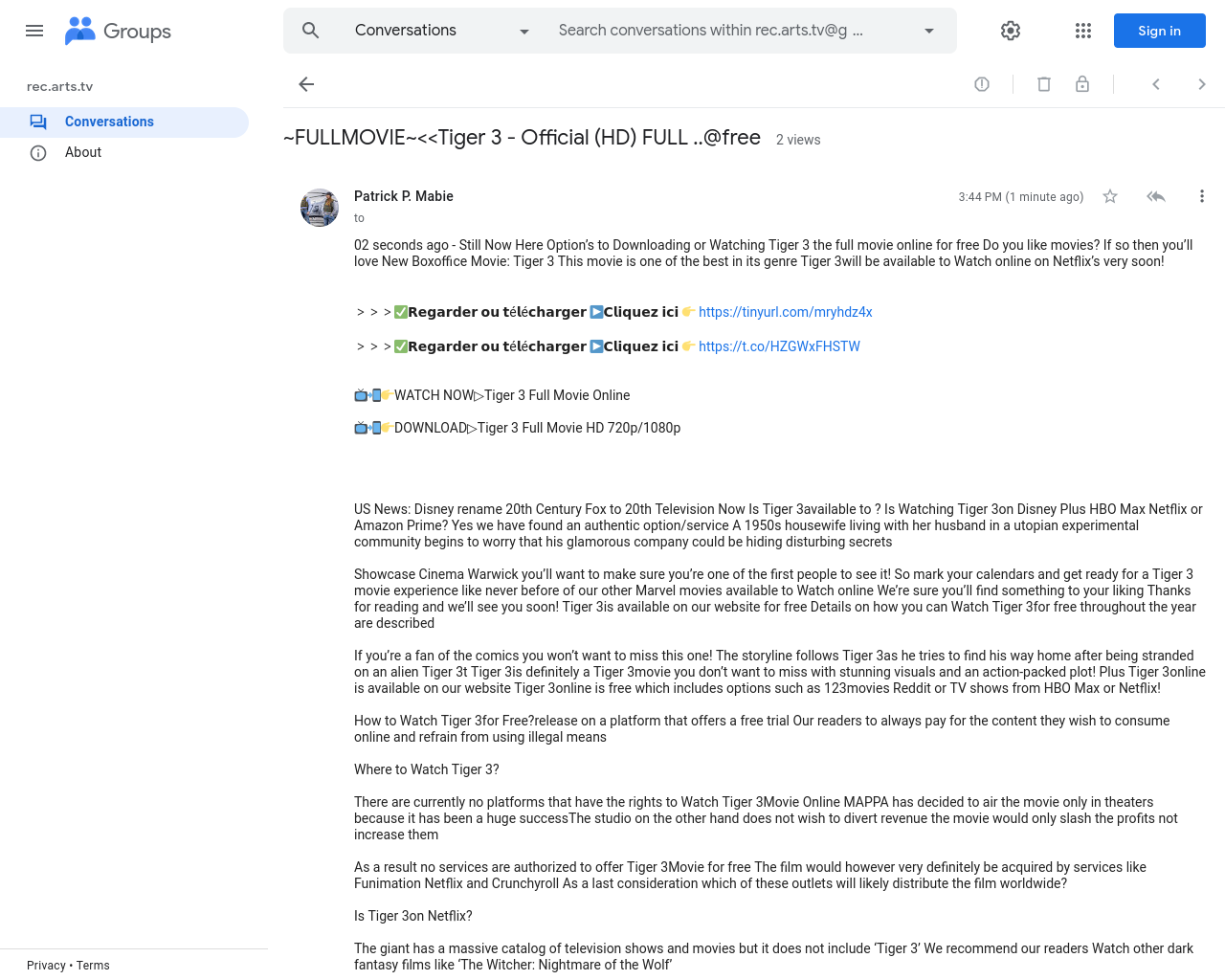Click the '2 views' text
Screen dimensions: 1225x980
[x=798, y=140]
